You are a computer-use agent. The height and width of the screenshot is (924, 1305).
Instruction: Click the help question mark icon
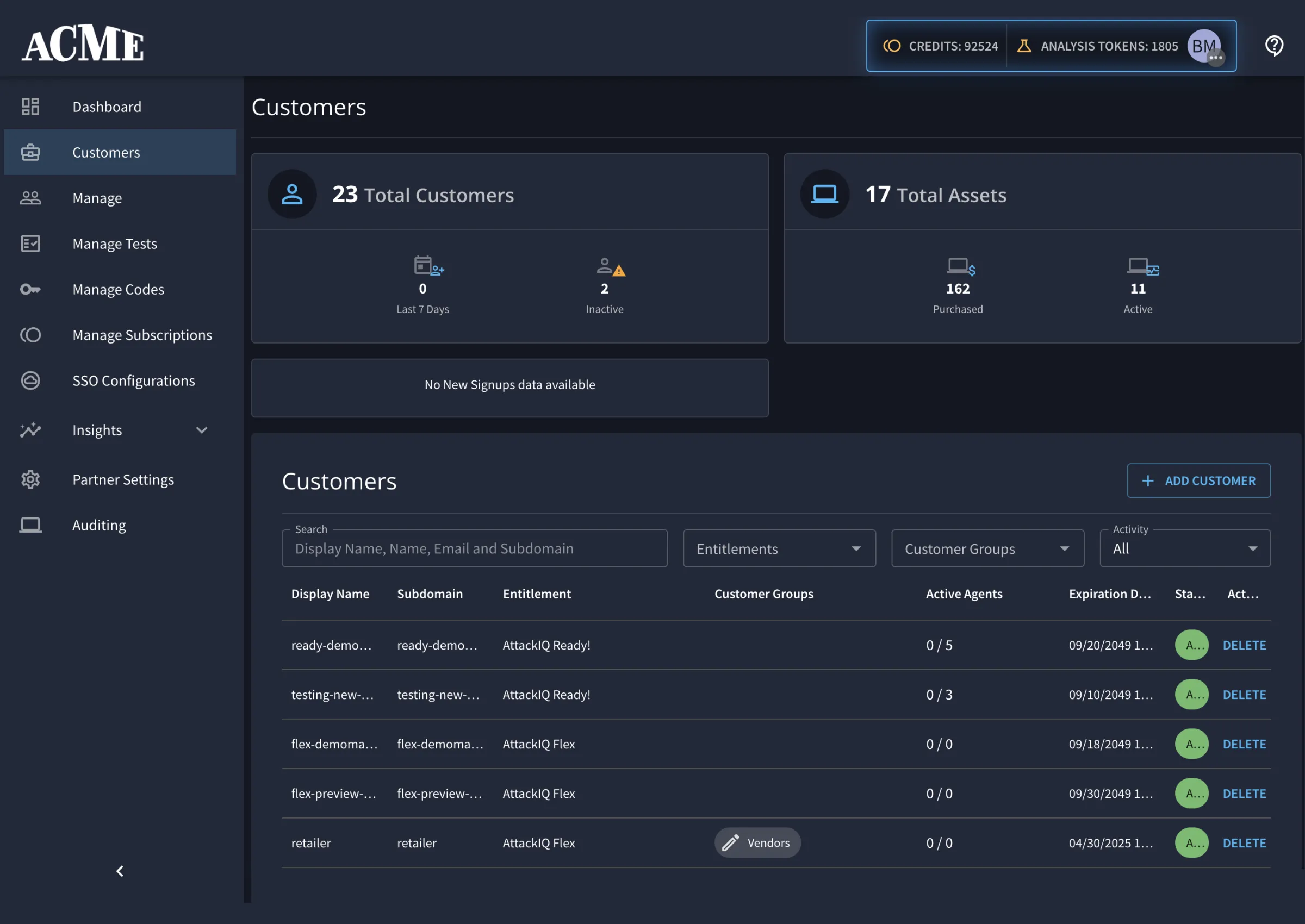(x=1273, y=45)
